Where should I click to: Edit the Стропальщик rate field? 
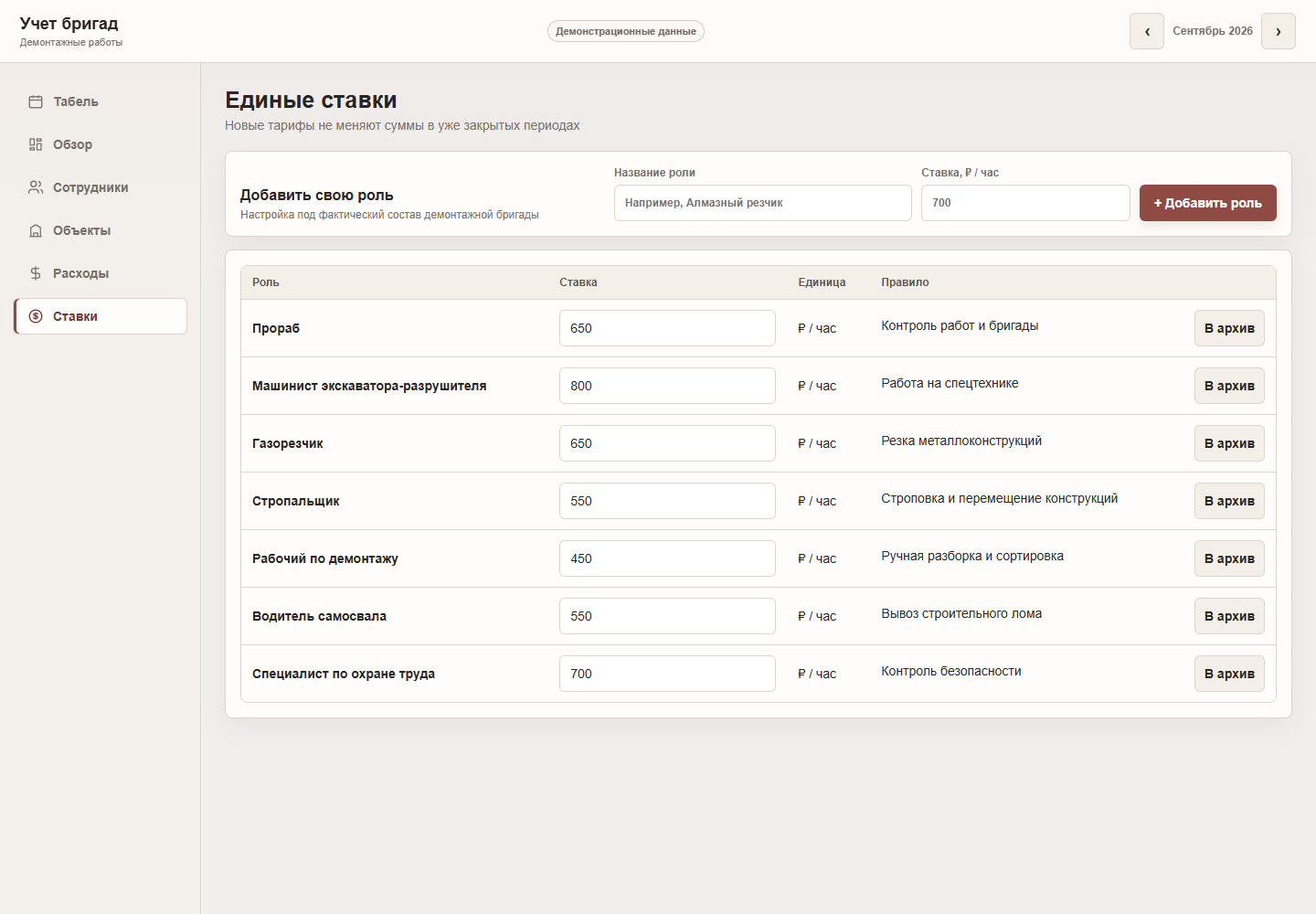point(667,501)
